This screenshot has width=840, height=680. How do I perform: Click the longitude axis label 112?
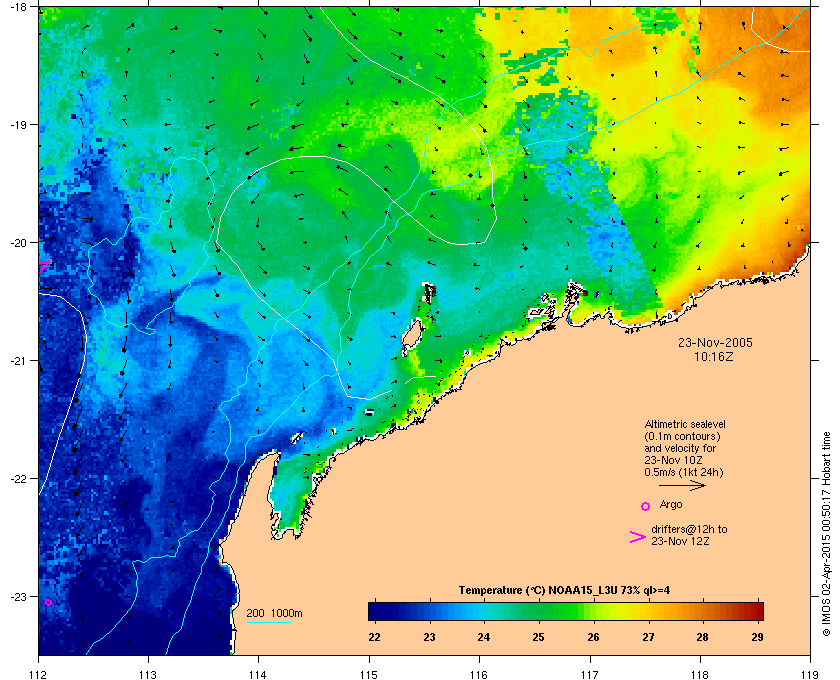[38, 674]
